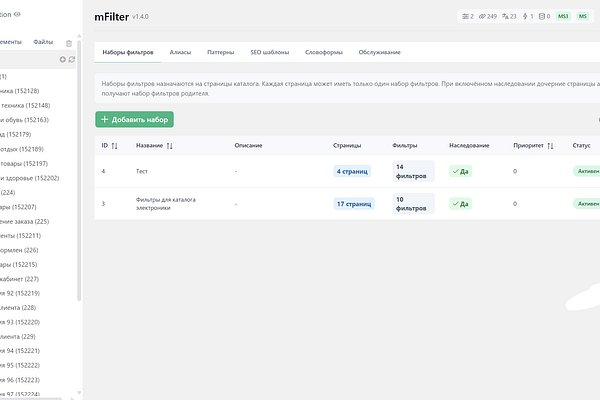Select tree item ending in (152179)
The width and height of the screenshot is (600, 400).
coord(15,135)
